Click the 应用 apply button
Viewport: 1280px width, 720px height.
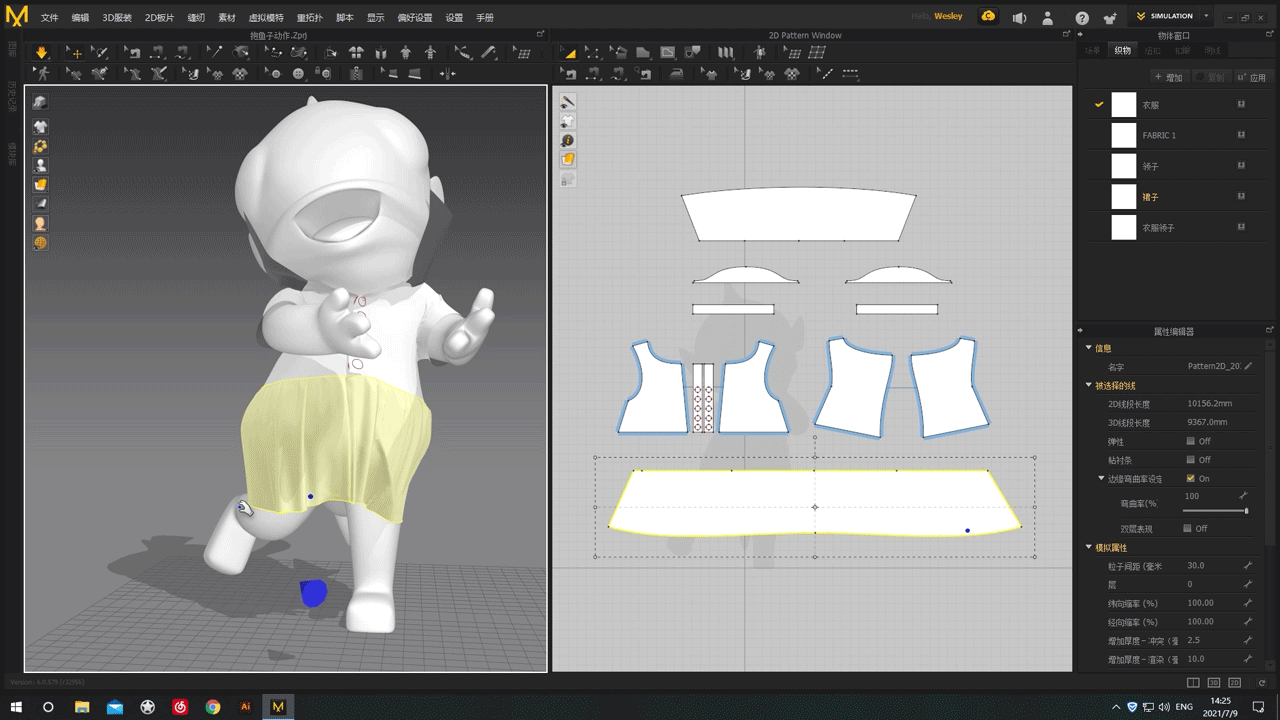coord(1252,77)
